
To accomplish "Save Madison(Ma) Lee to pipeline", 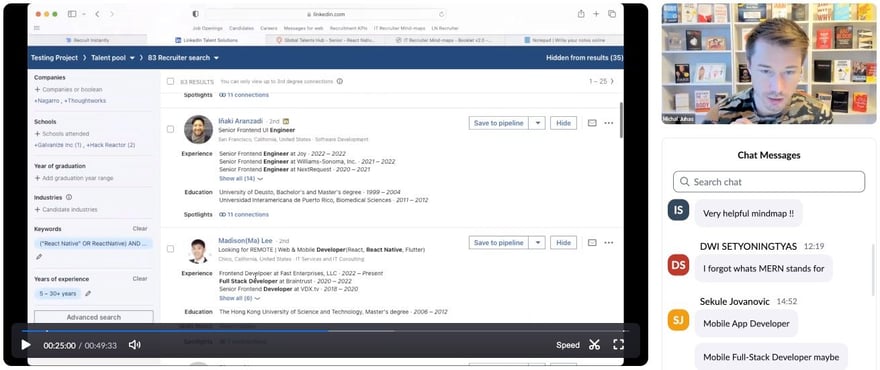I will [498, 243].
